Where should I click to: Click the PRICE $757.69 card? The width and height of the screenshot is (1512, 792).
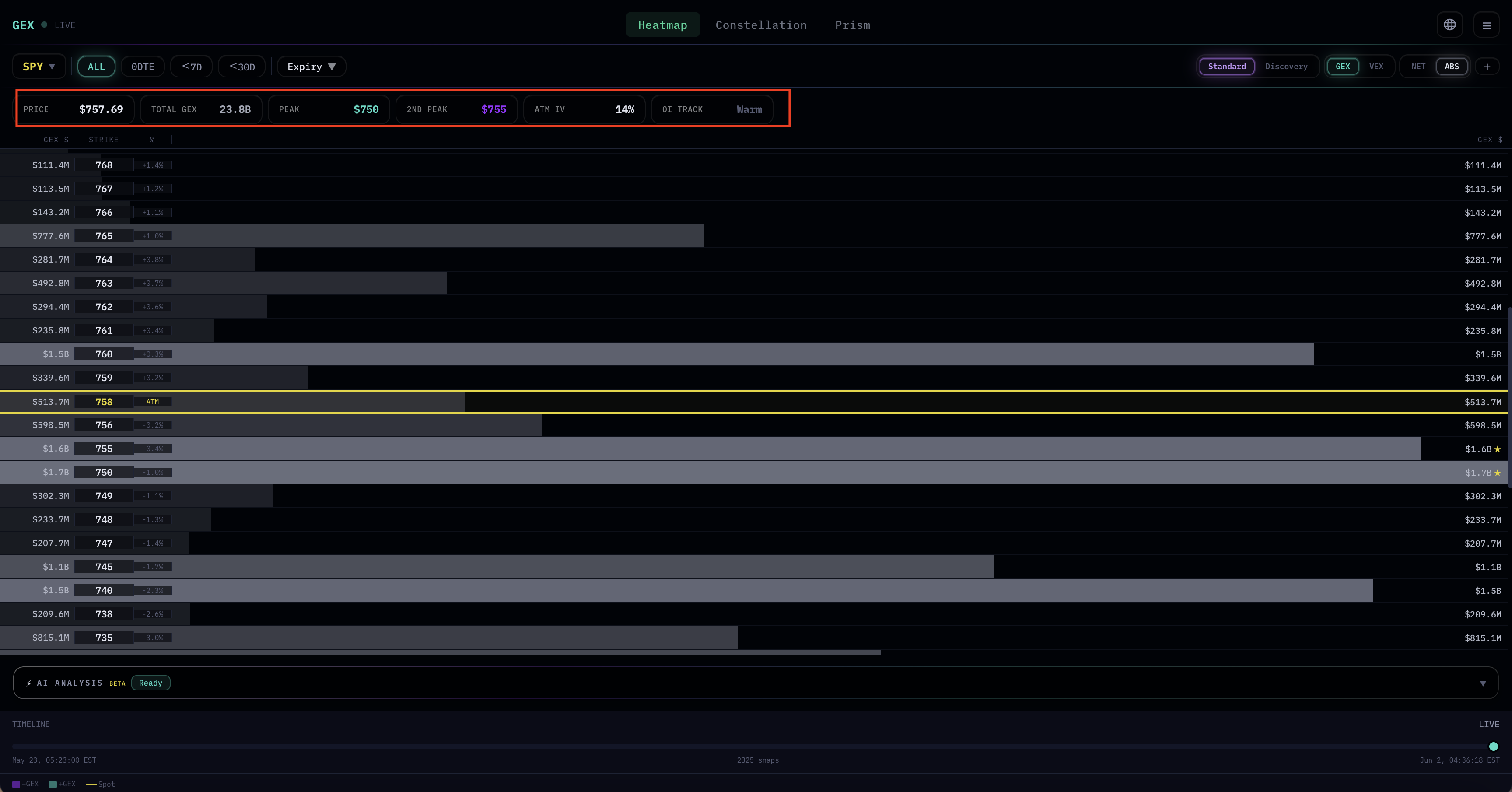pos(74,109)
